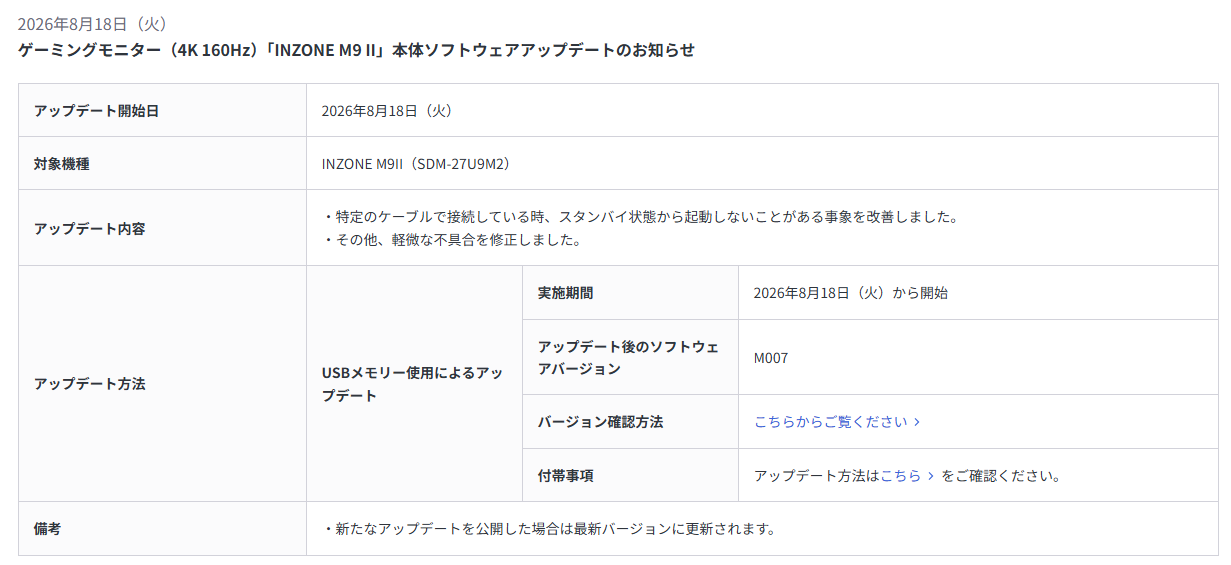Click the アップデート後のソフトウェアバージョン label
Image resolution: width=1231 pixels, height=565 pixels.
(x=628, y=357)
